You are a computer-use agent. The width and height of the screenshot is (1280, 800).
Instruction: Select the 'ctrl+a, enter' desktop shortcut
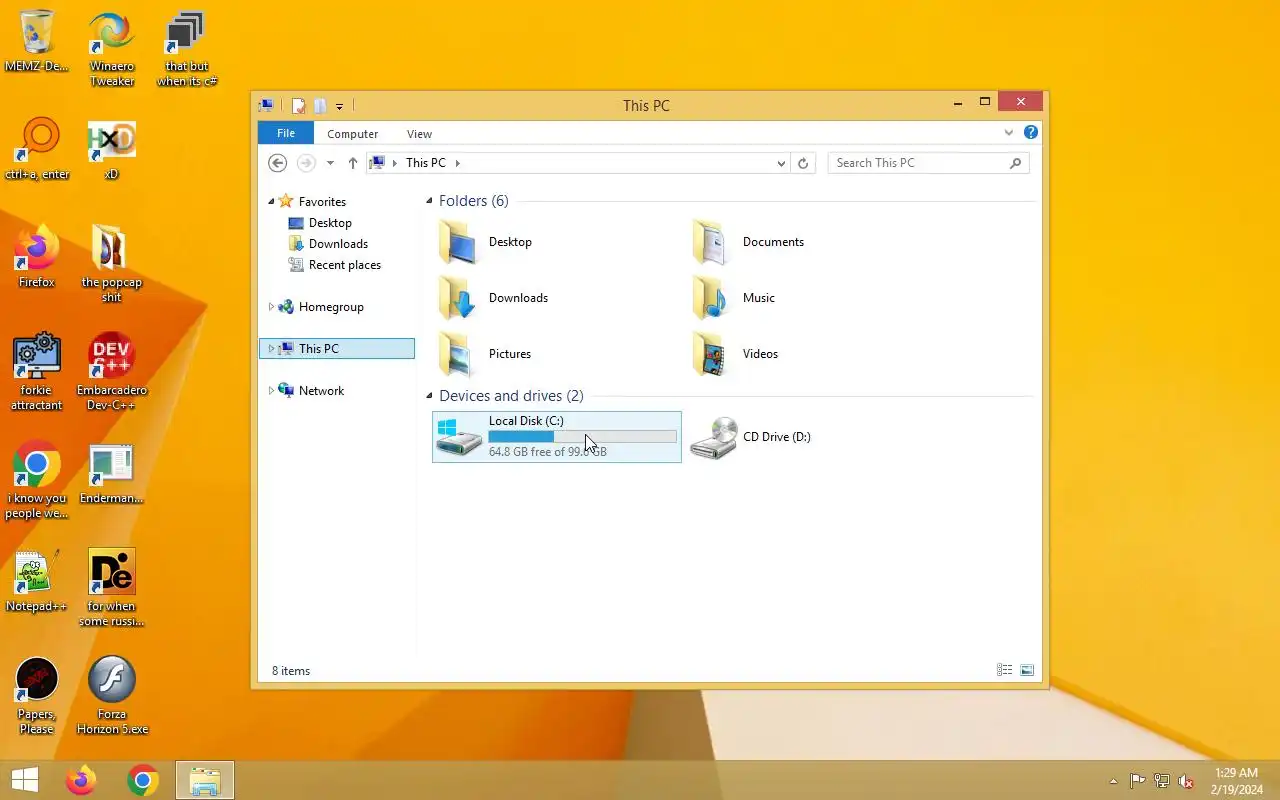(37, 148)
